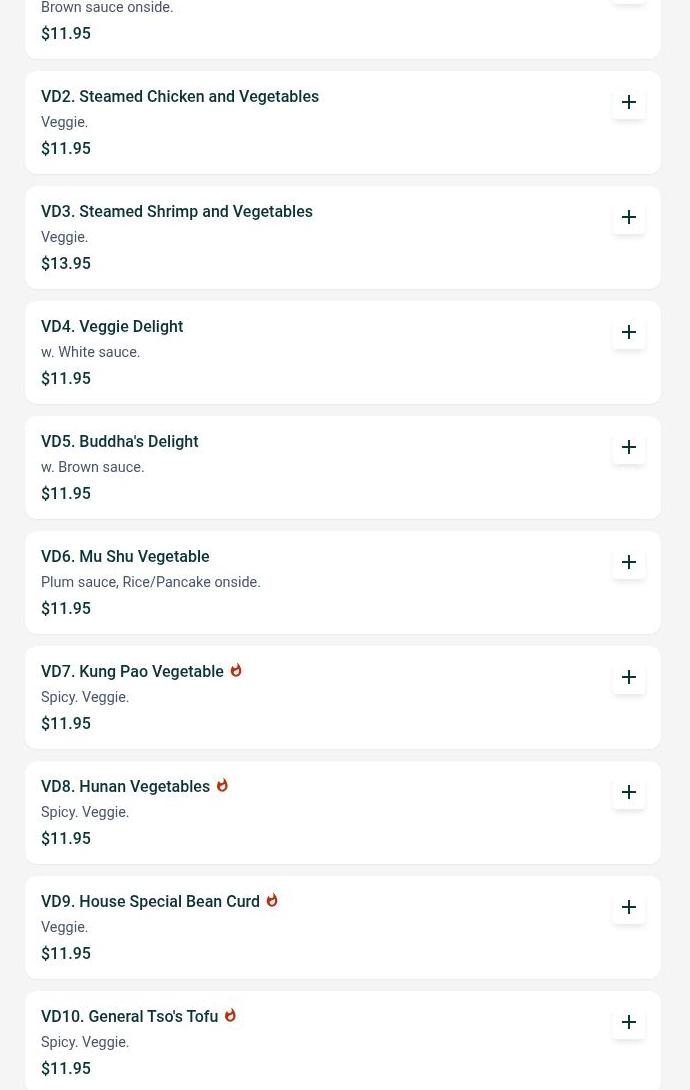This screenshot has height=1090, width=690.
Task: Add VD7 Kung Pao Vegetable to cart
Action: pyautogui.click(x=629, y=677)
